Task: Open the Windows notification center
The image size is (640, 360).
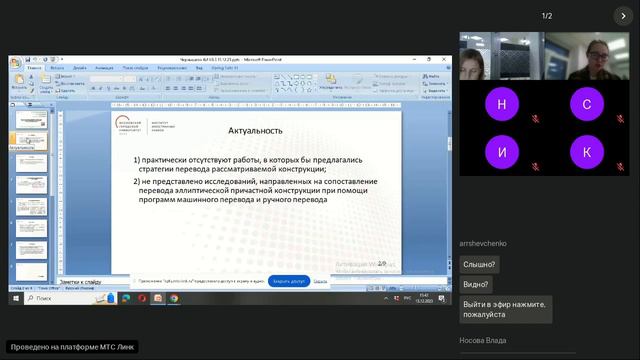Action: [x=442, y=299]
